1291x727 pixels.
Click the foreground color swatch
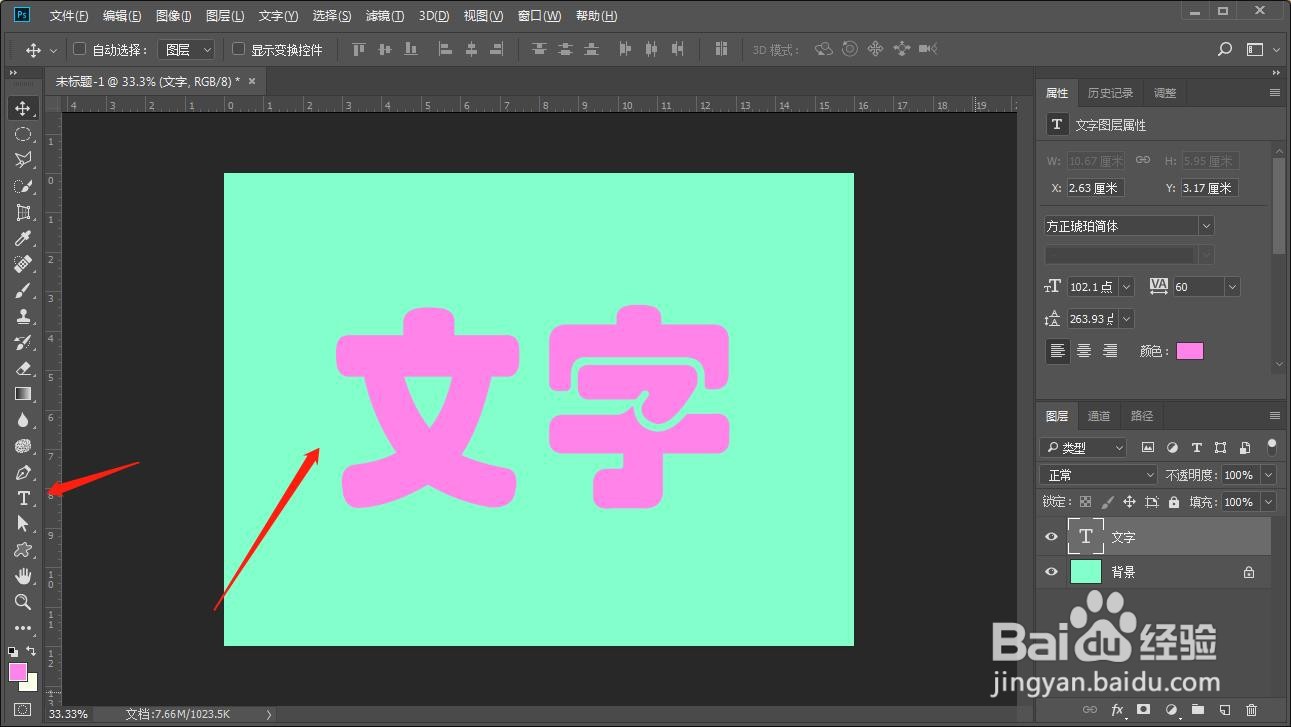[18, 671]
